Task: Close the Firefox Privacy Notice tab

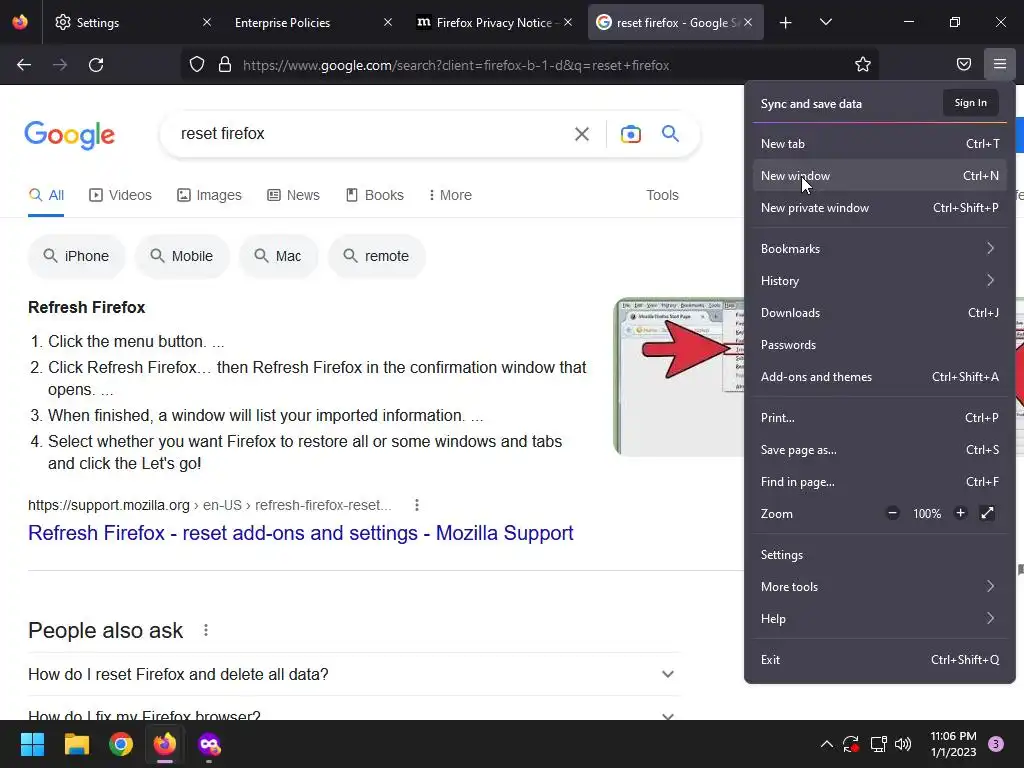Action: click(568, 22)
